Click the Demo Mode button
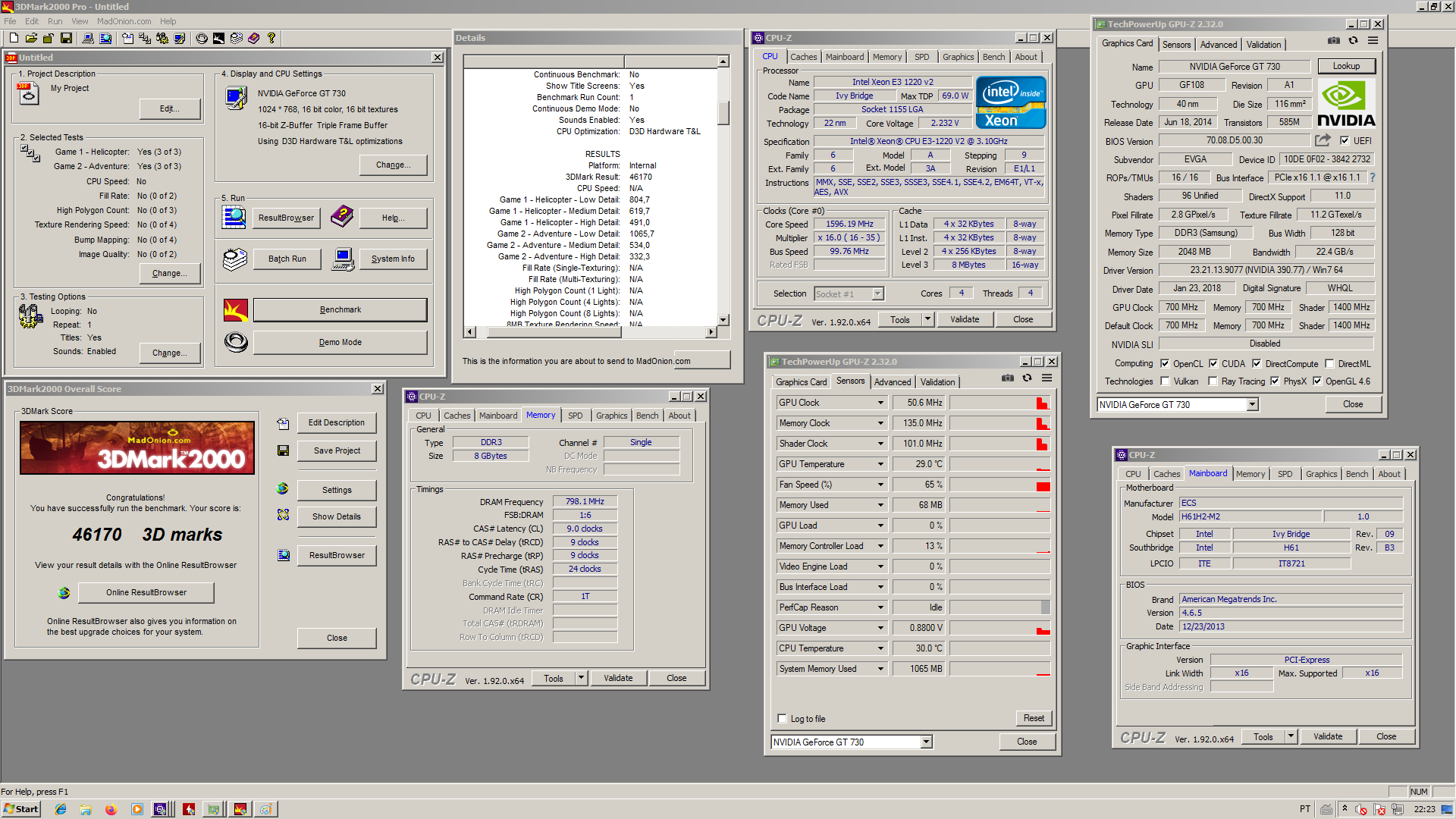This screenshot has height=819, width=1456. point(340,342)
